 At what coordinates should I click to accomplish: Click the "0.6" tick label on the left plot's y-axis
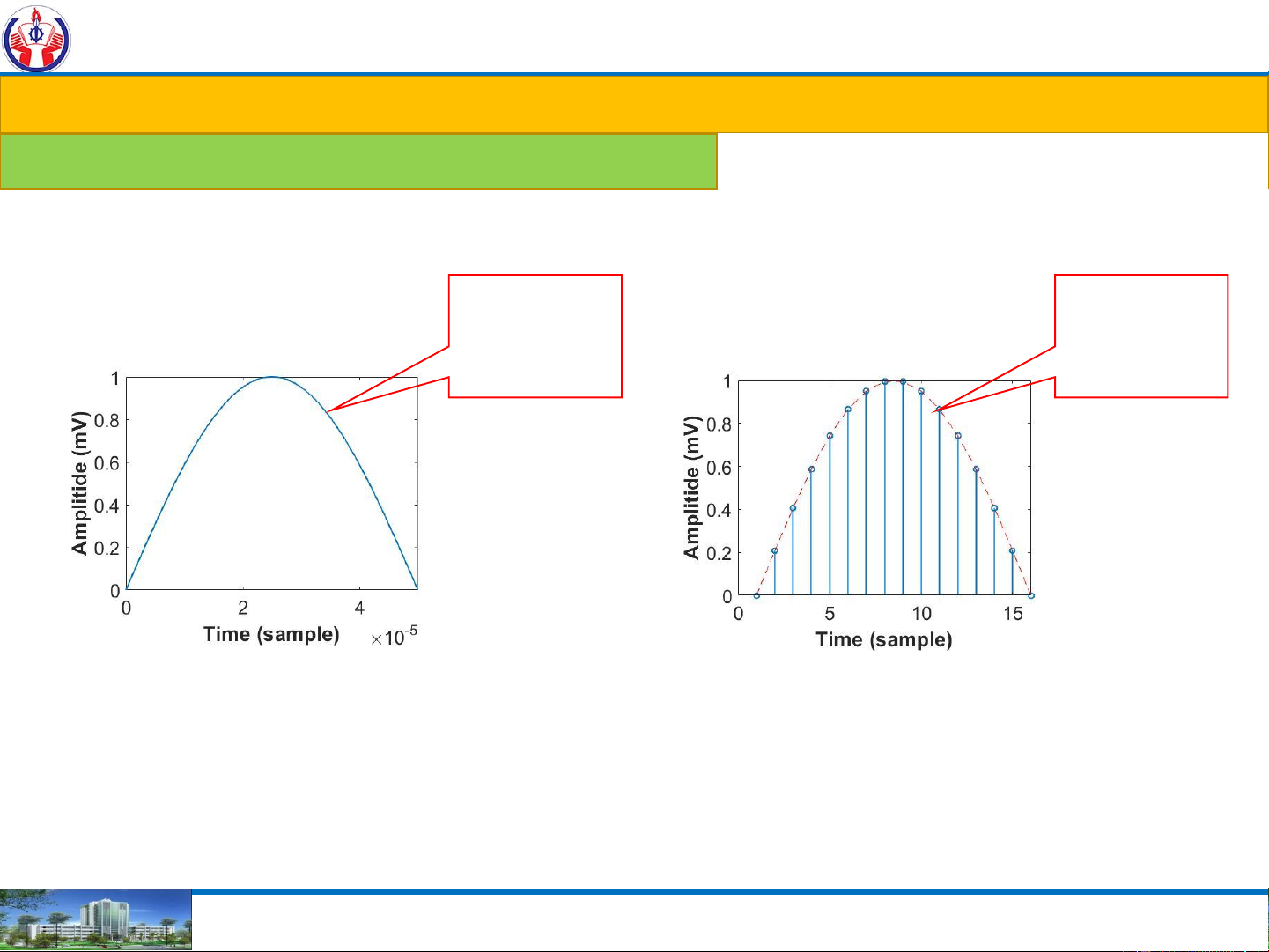click(107, 463)
